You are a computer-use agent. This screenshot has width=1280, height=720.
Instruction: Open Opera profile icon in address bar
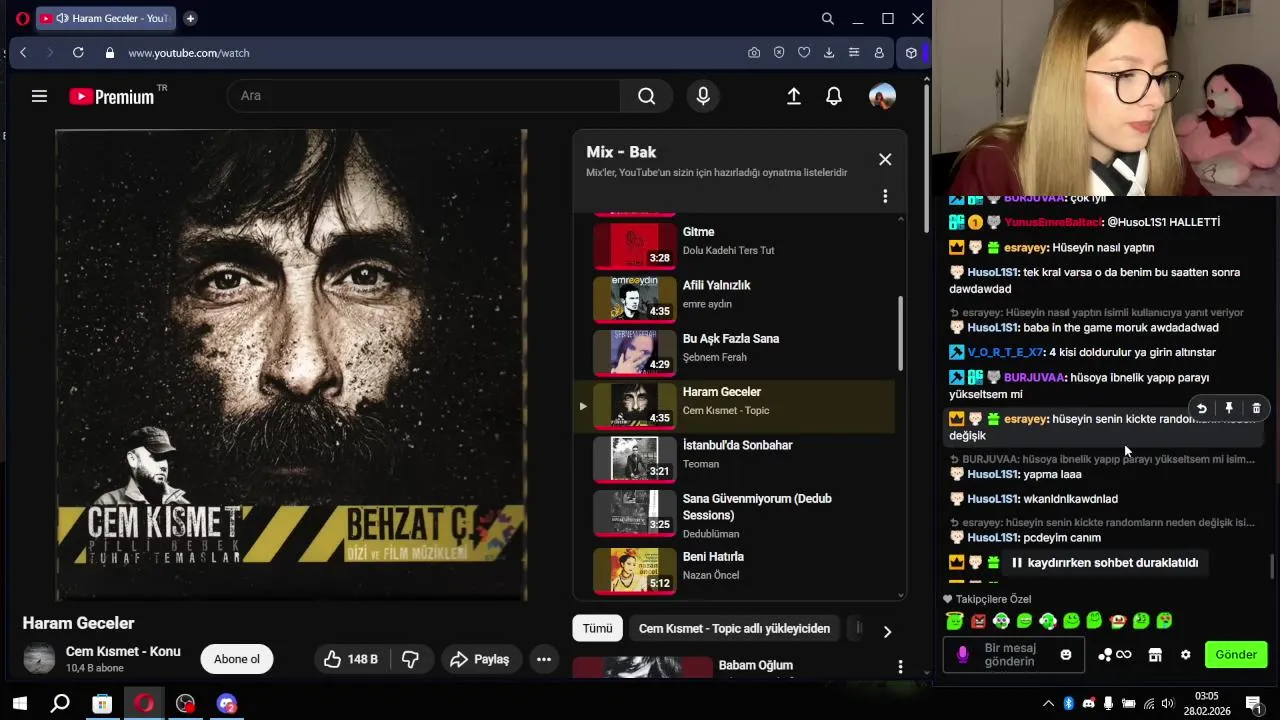click(879, 53)
